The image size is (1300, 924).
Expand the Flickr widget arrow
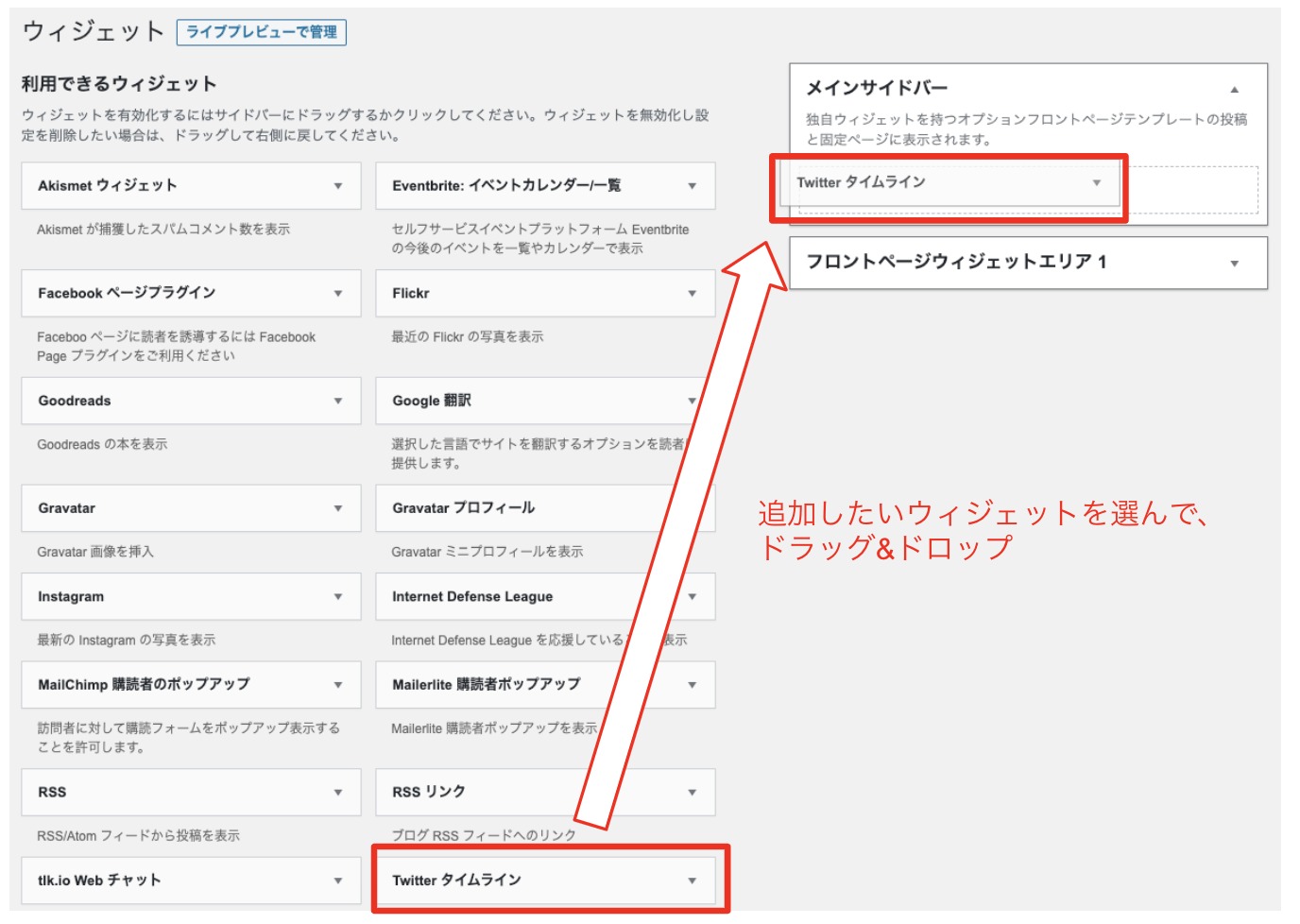[x=692, y=294]
